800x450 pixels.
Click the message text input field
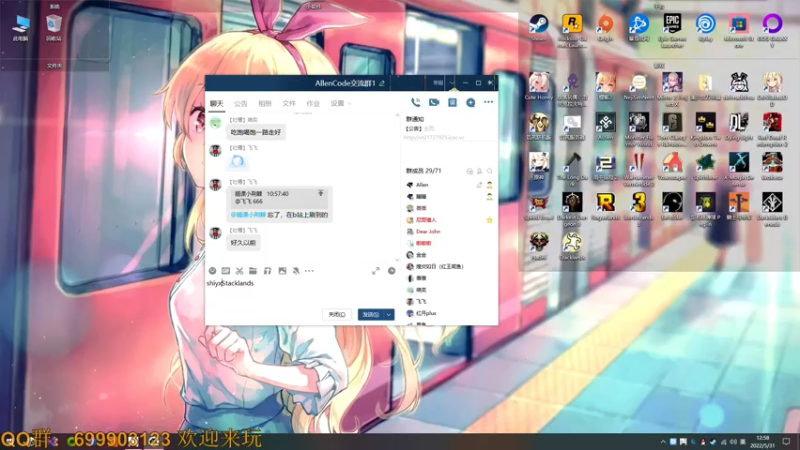tap(303, 292)
